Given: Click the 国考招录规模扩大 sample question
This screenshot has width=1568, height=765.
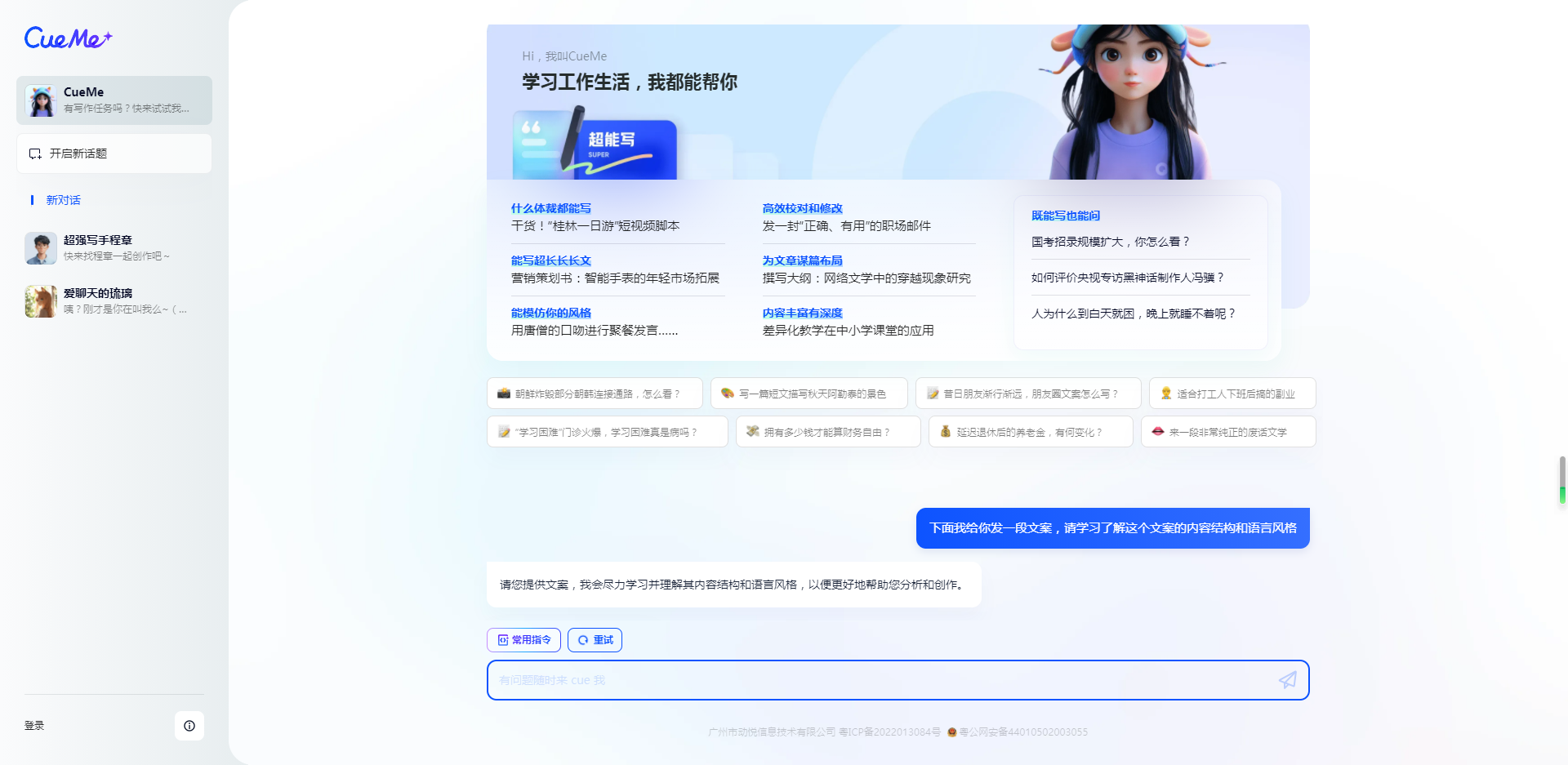Looking at the screenshot, I should click(1111, 241).
